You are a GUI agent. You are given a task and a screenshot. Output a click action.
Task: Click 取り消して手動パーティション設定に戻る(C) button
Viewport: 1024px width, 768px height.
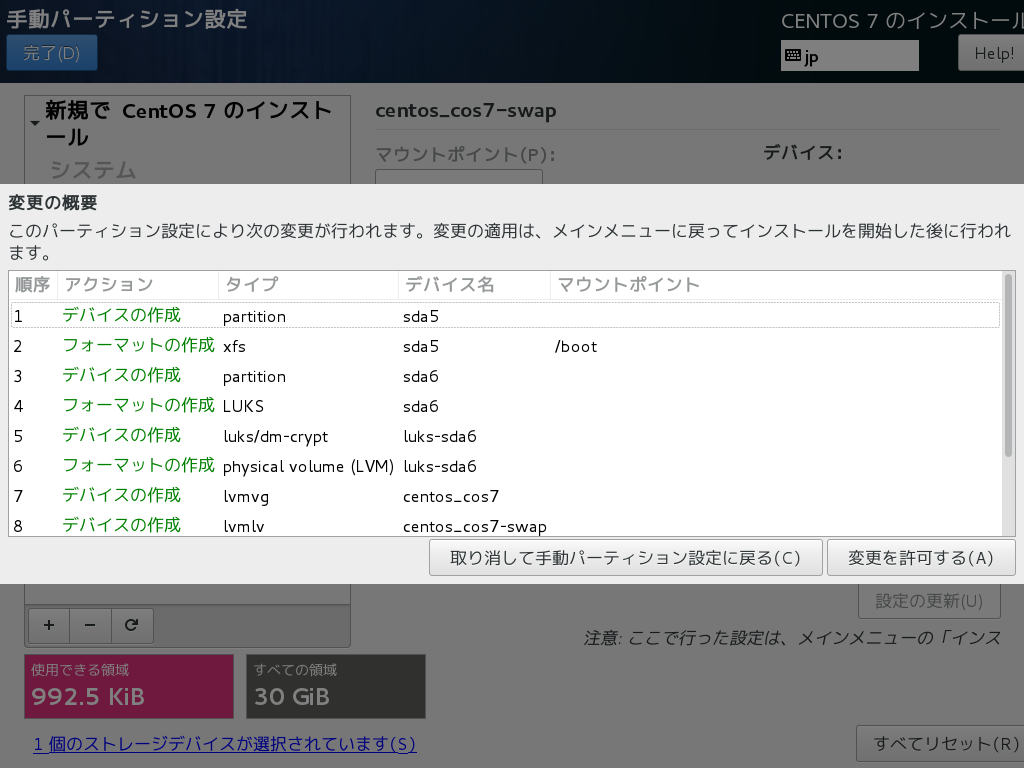pos(625,558)
